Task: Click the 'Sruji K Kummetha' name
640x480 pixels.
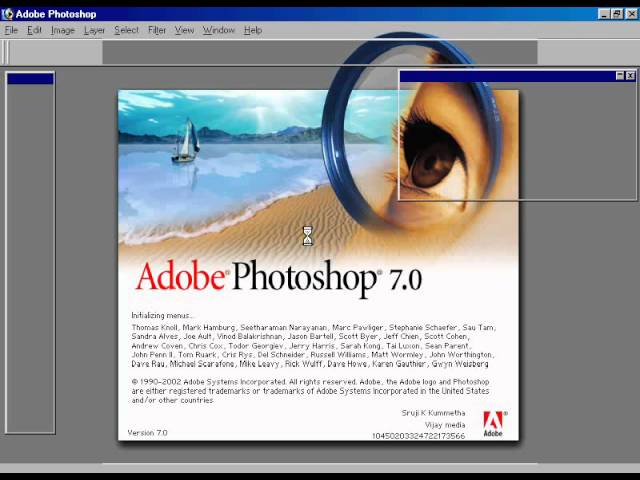Action: point(433,413)
